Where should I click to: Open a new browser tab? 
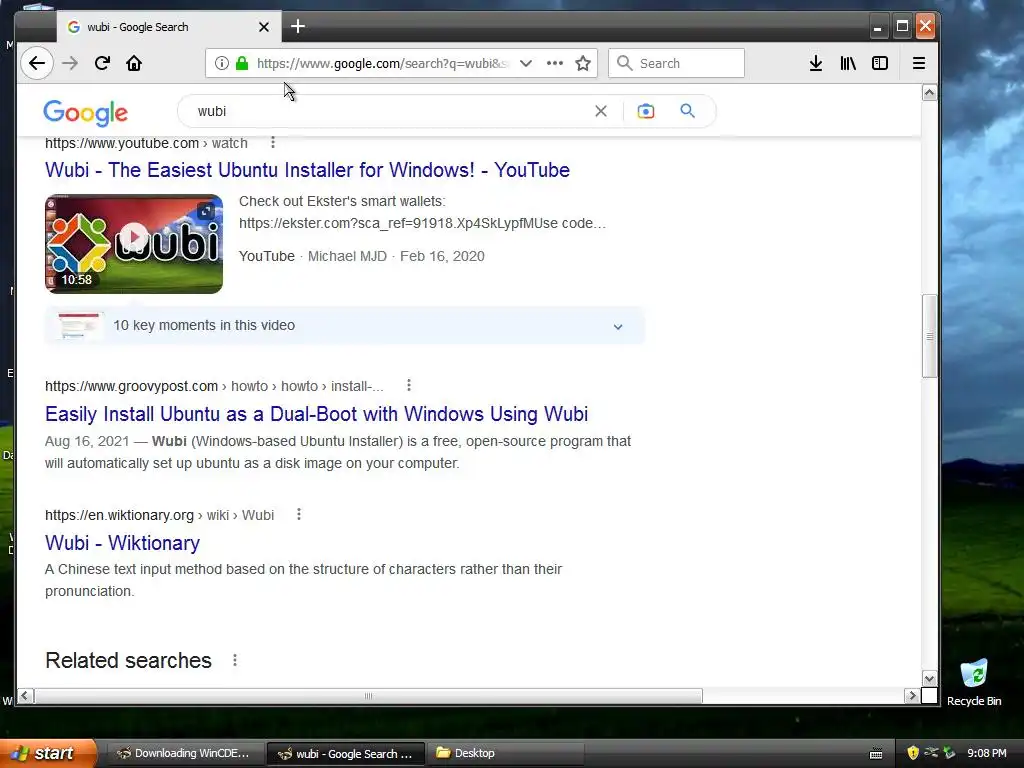pyautogui.click(x=298, y=26)
